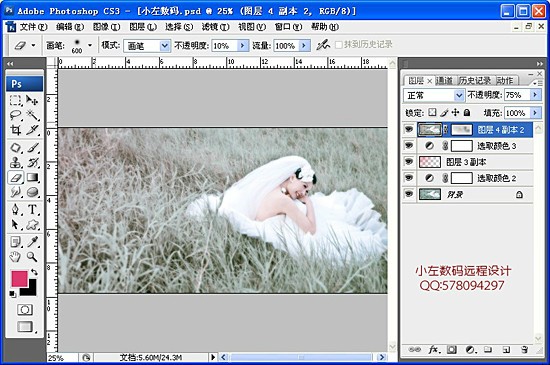Toggle lock transparent pixels
Viewport: 550px width, 365px height.
tap(432, 112)
